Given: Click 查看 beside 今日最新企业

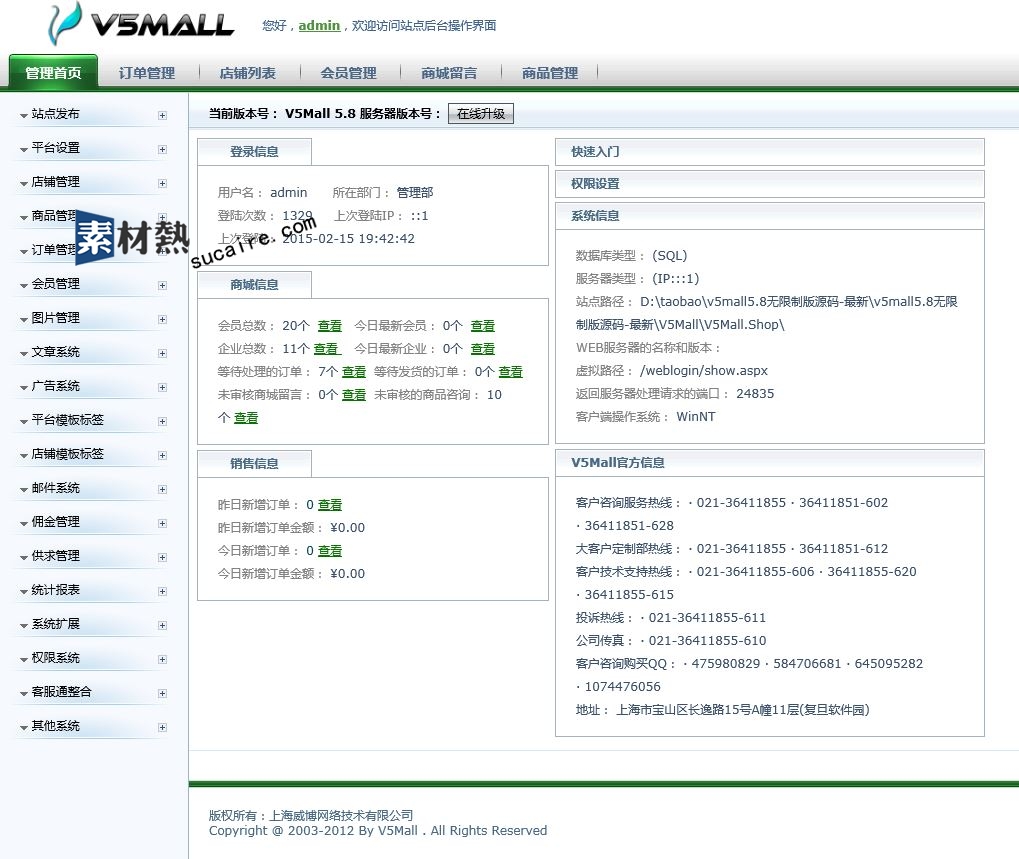Looking at the screenshot, I should pos(483,349).
